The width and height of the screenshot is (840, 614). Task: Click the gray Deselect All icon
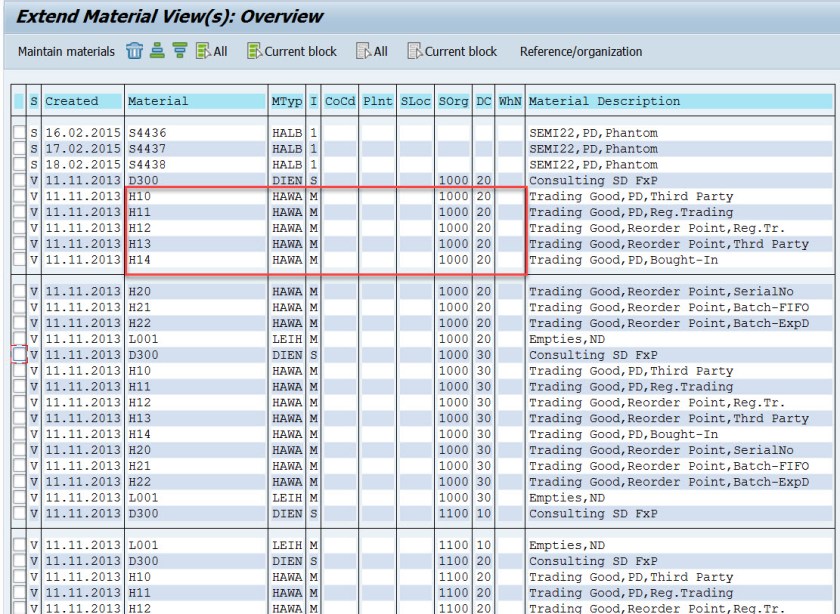(x=372, y=51)
